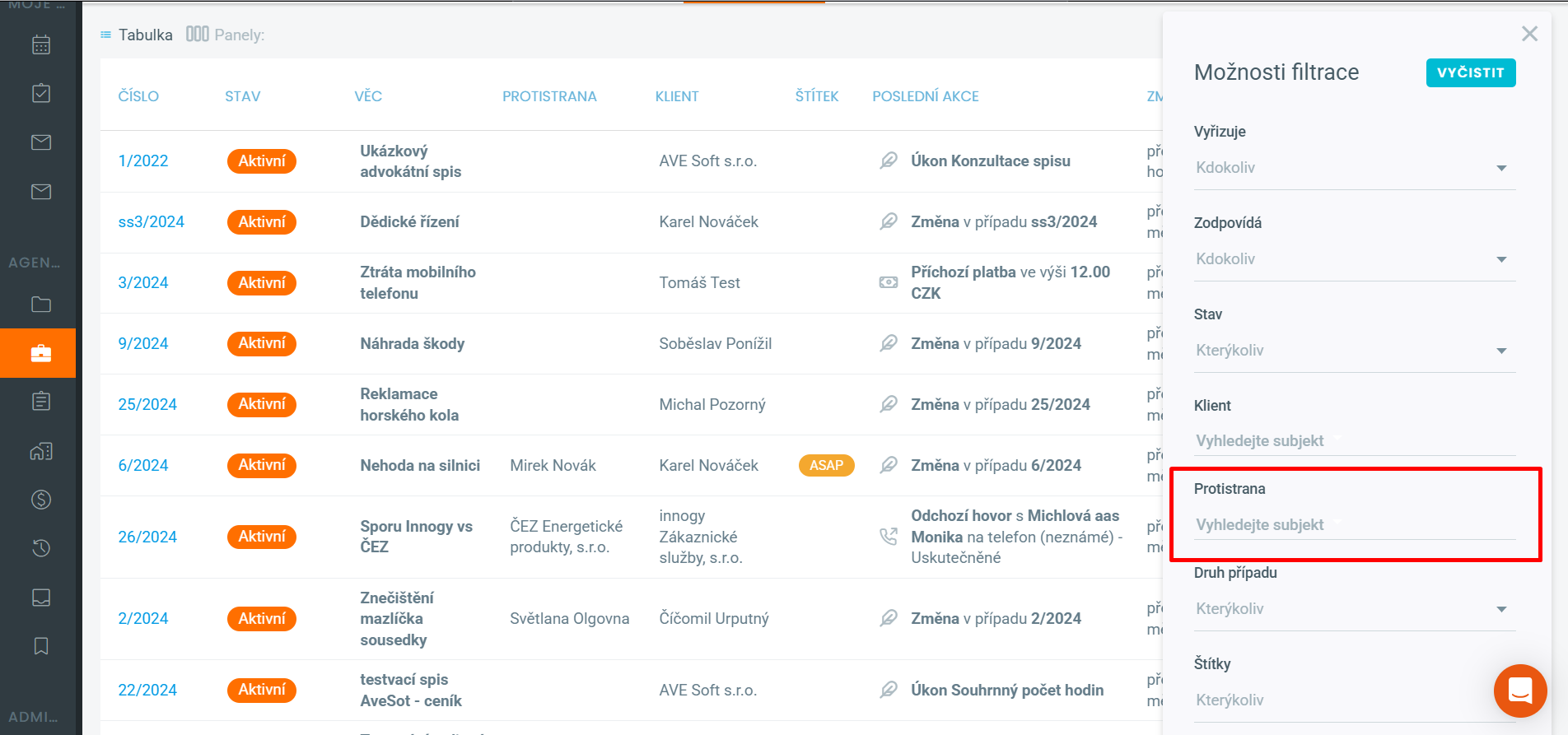
Task: Open the history clock sidebar icon
Action: point(41,548)
